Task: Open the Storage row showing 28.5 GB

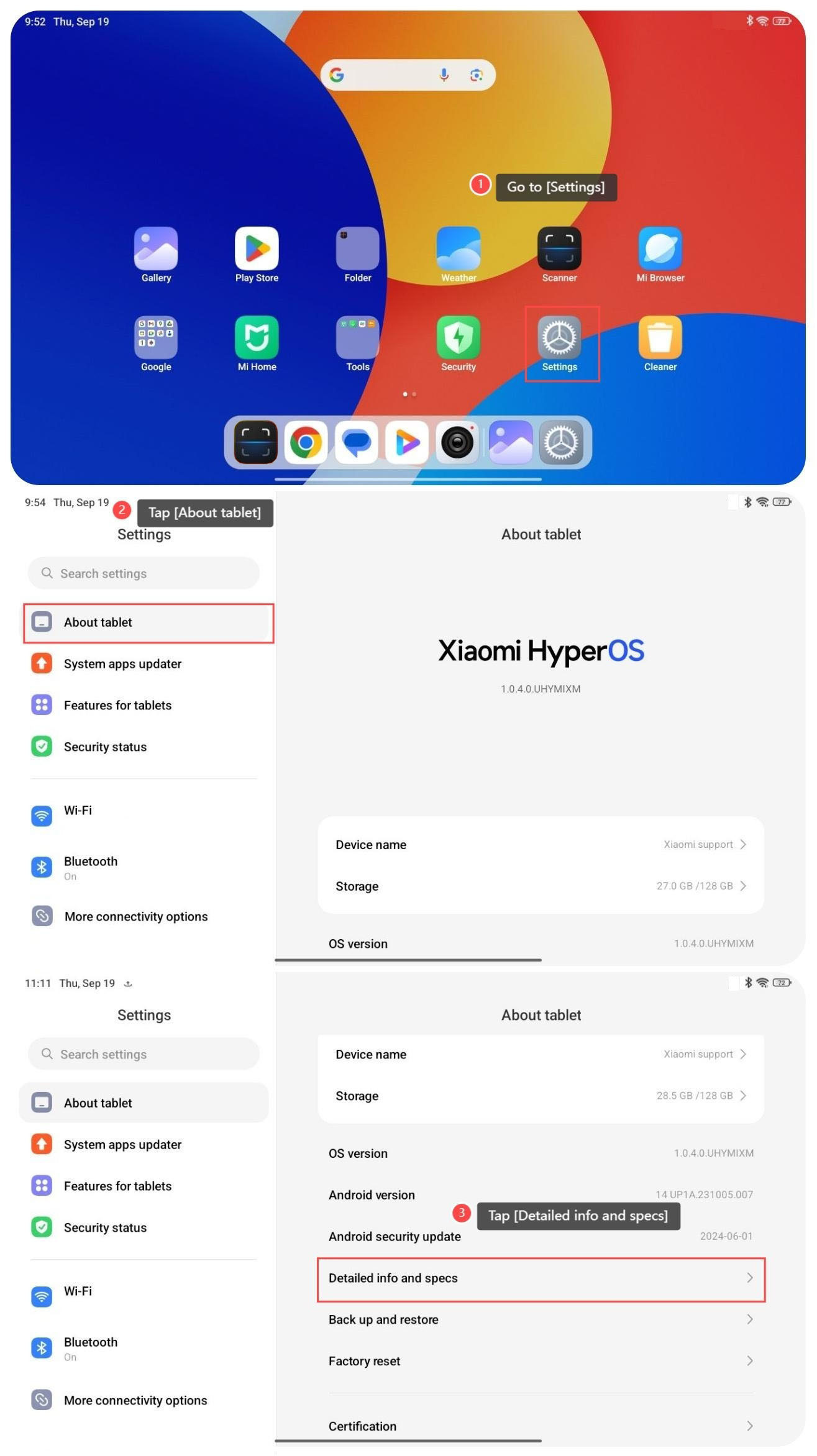Action: pyautogui.click(x=541, y=1096)
